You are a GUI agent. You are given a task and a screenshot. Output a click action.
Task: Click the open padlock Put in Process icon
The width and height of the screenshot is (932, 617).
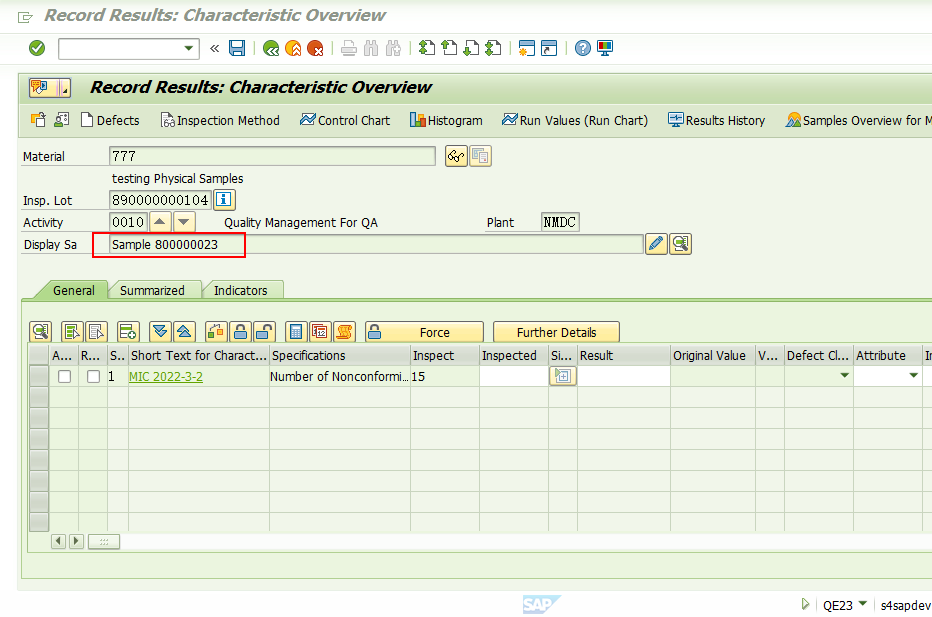tap(265, 332)
